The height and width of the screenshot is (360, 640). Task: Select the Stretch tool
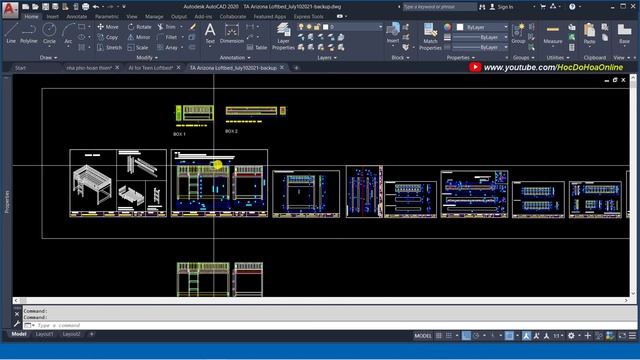[109, 47]
